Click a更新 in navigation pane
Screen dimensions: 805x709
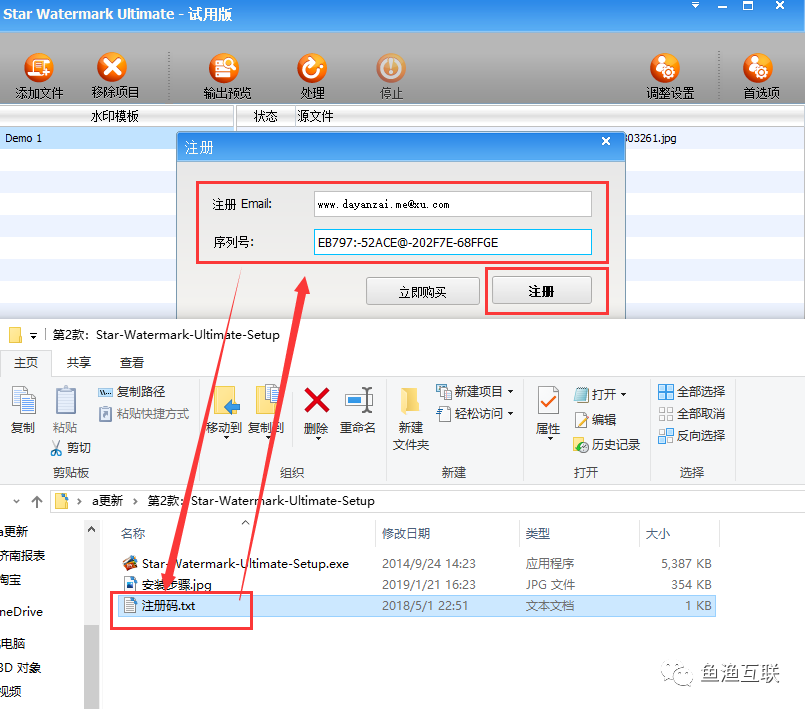(14, 531)
